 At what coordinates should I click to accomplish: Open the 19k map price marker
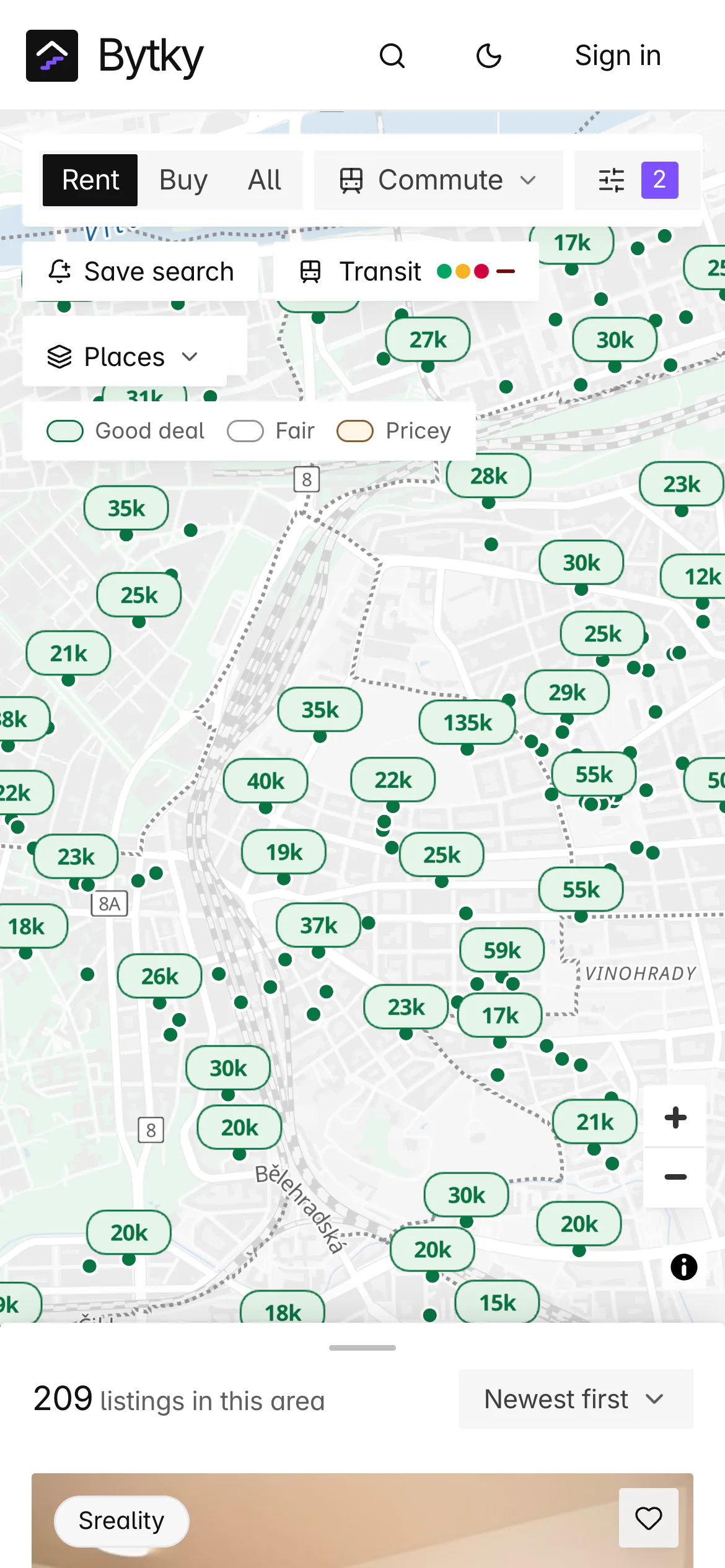click(284, 852)
